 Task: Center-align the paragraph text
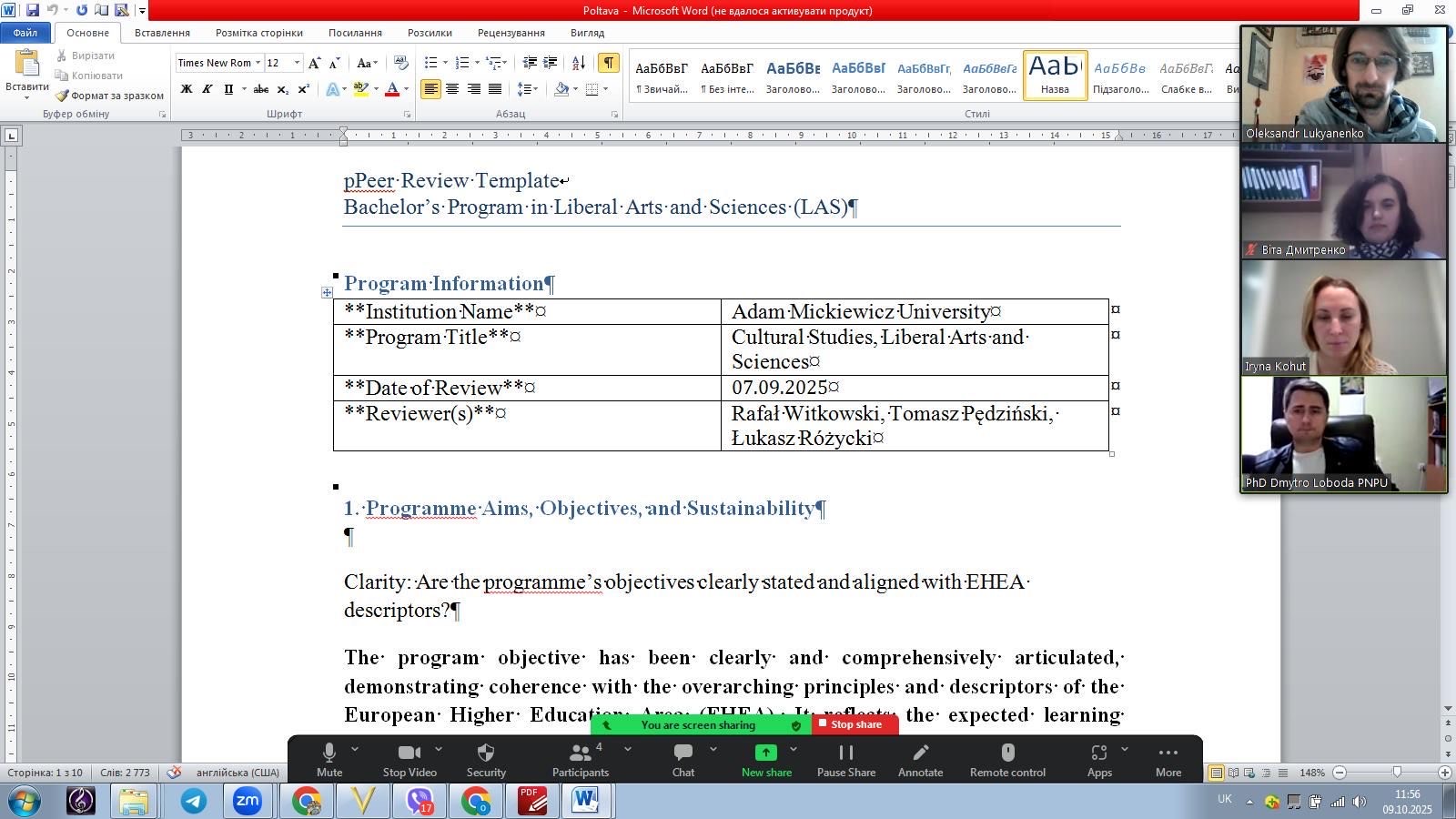point(452,89)
